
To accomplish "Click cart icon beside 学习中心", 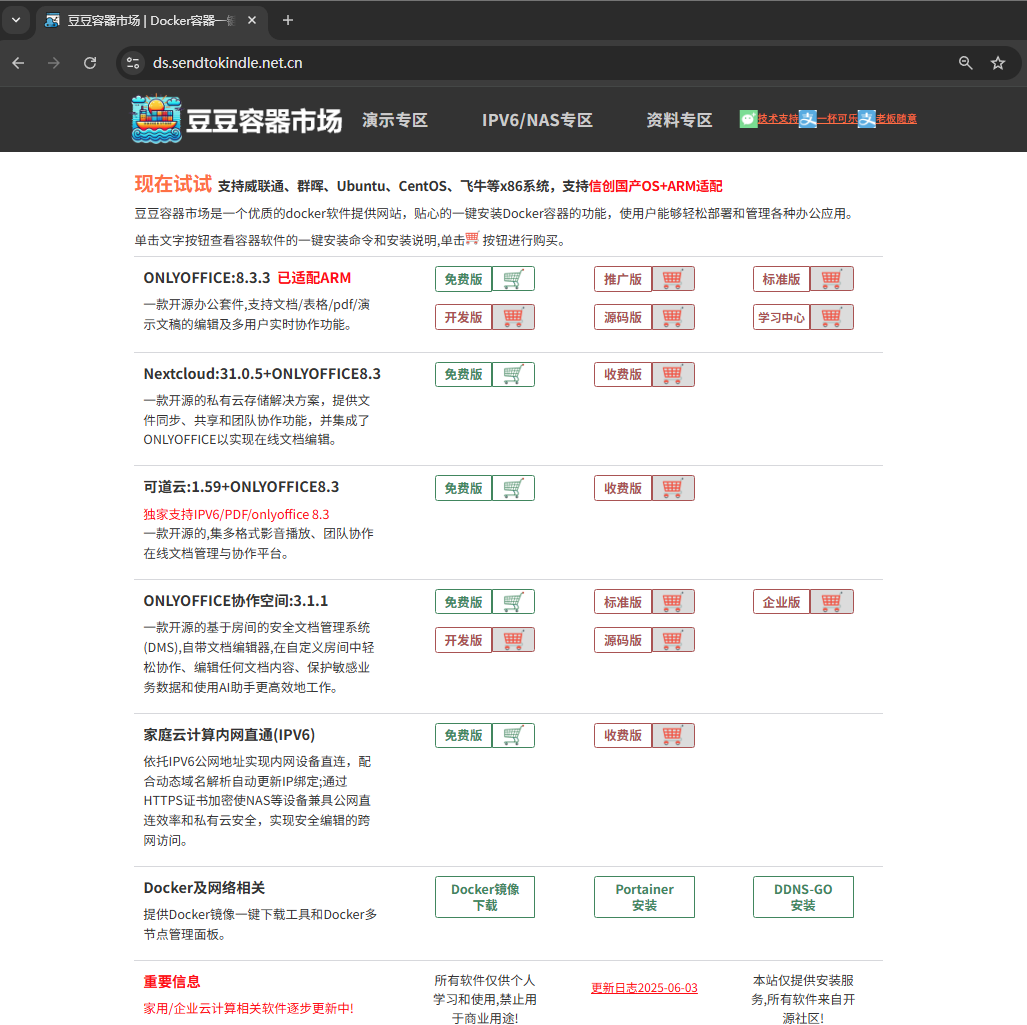I will point(832,317).
